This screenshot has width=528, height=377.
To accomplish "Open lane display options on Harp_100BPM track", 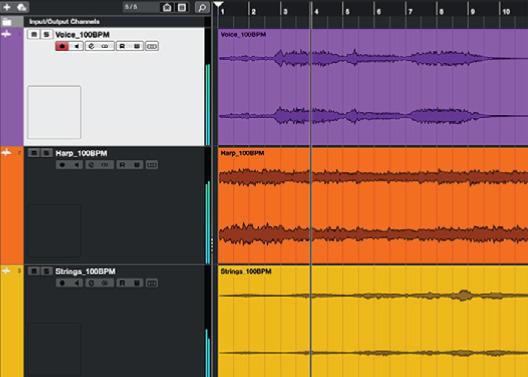I will point(152,165).
